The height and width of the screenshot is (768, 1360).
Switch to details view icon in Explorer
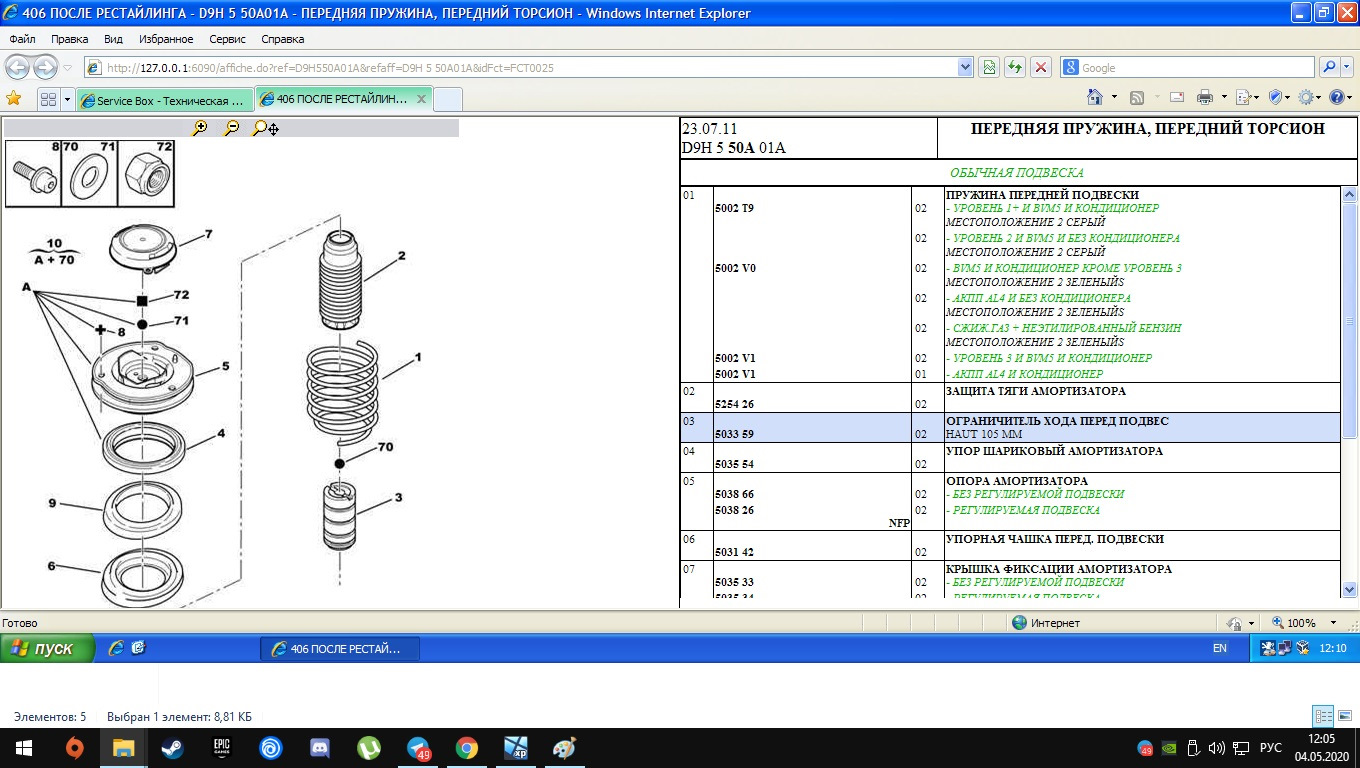click(x=1323, y=716)
